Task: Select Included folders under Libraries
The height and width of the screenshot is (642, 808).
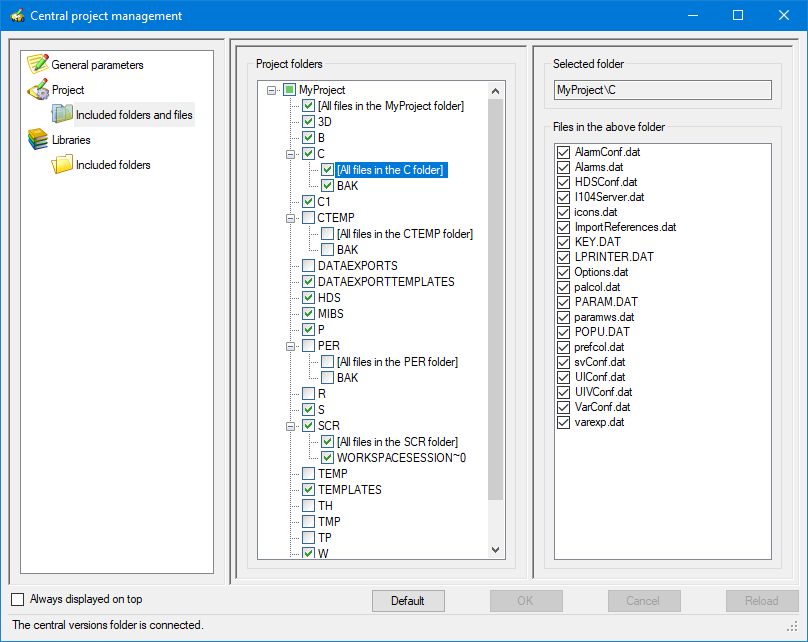Action: [x=113, y=165]
